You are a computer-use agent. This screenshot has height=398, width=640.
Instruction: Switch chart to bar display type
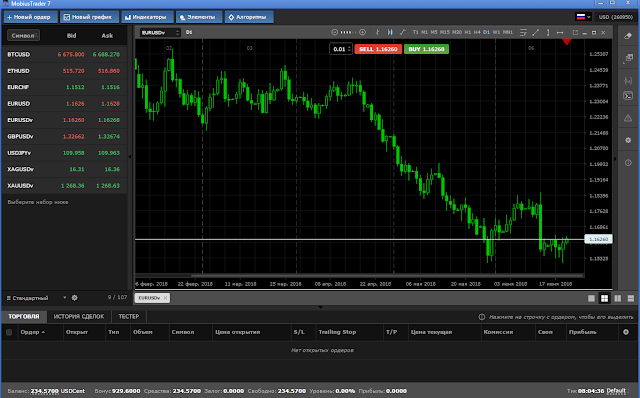click(x=378, y=32)
